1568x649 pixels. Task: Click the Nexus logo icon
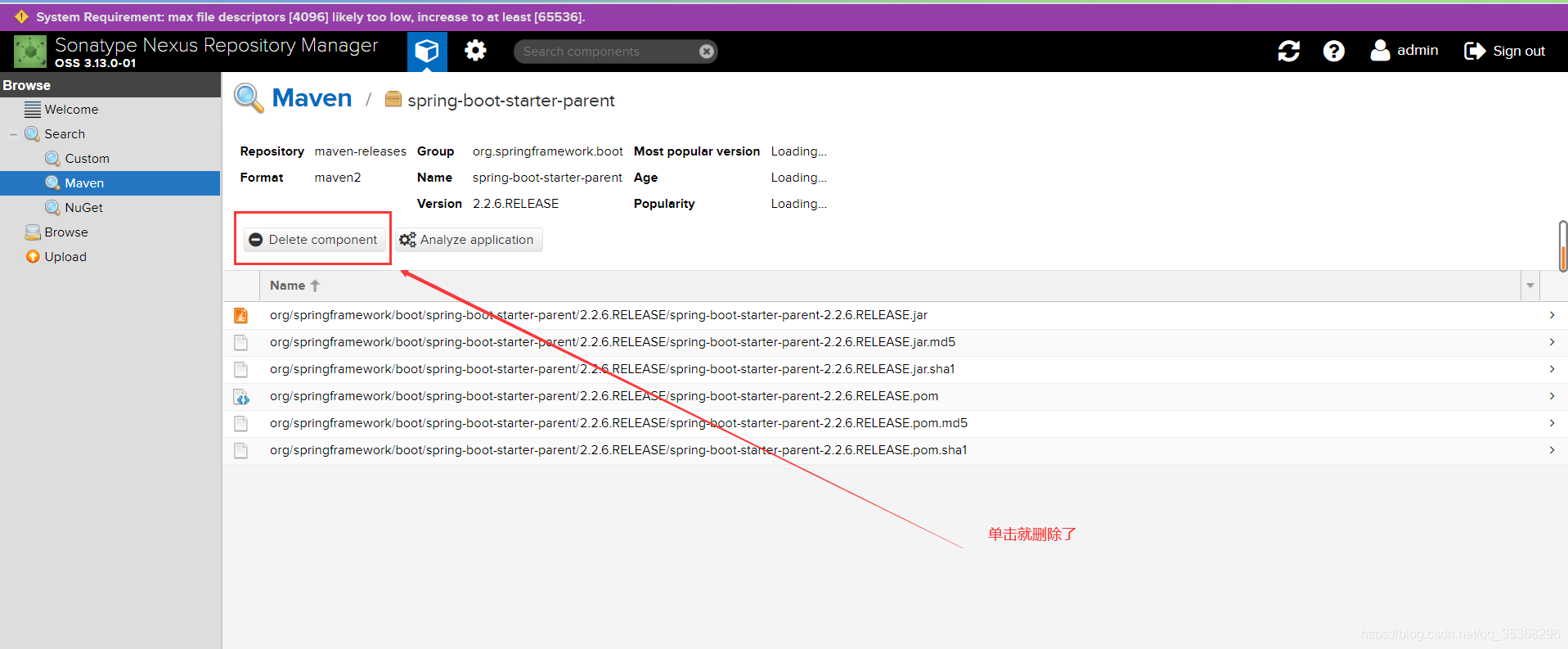(30, 52)
